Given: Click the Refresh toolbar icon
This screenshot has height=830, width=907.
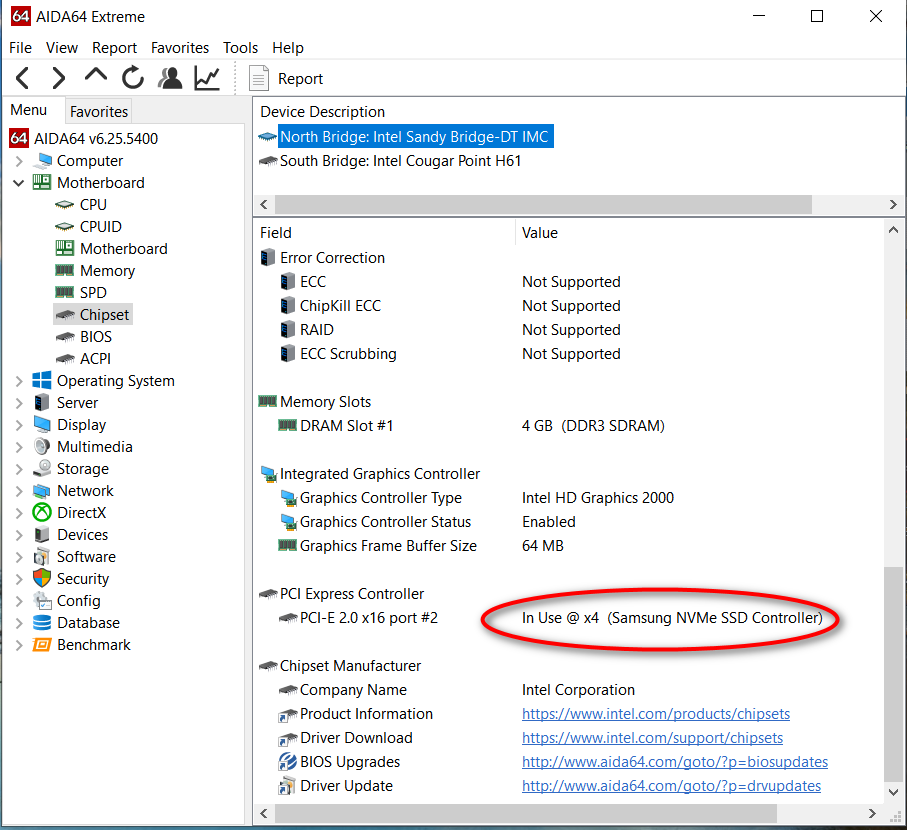Looking at the screenshot, I should (x=133, y=78).
